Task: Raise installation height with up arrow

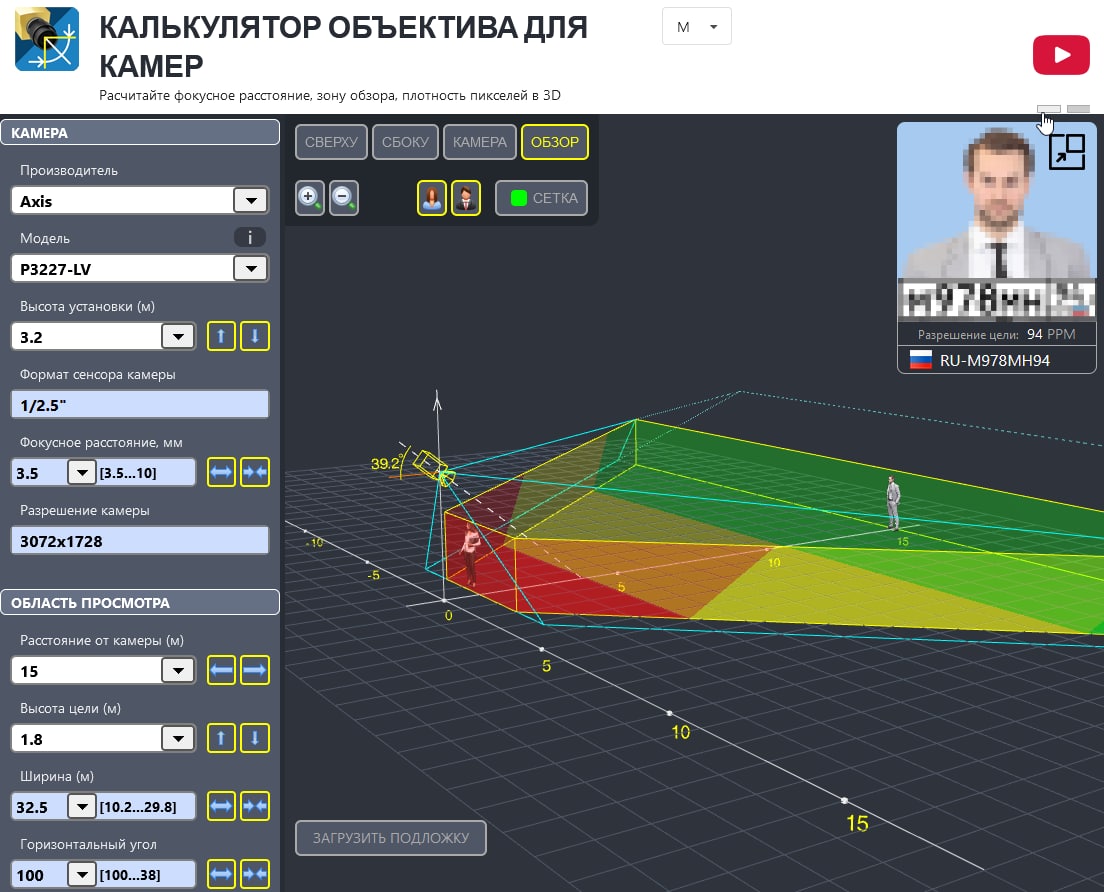Action: tap(221, 336)
